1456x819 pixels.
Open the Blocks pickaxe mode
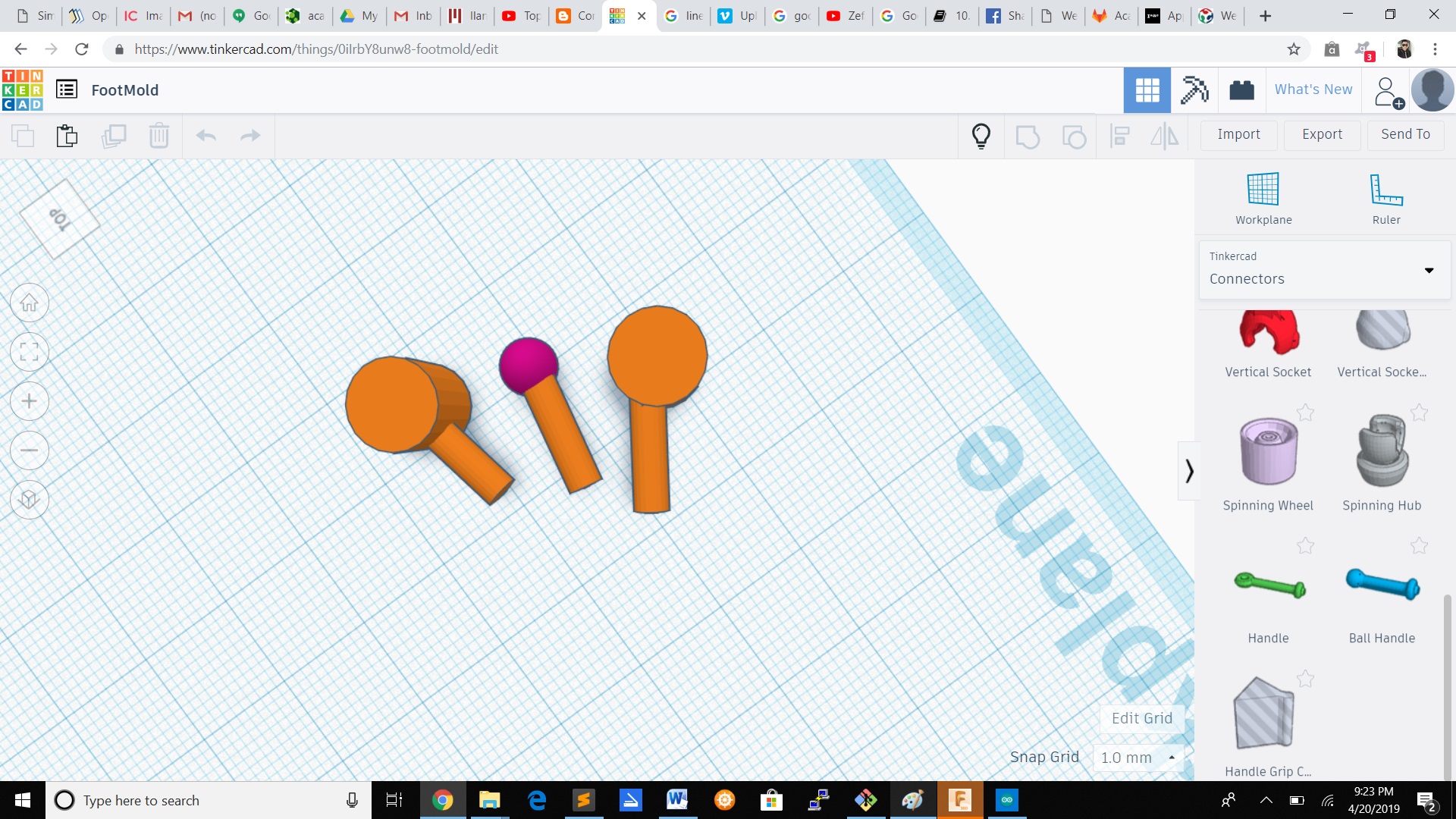point(1194,90)
